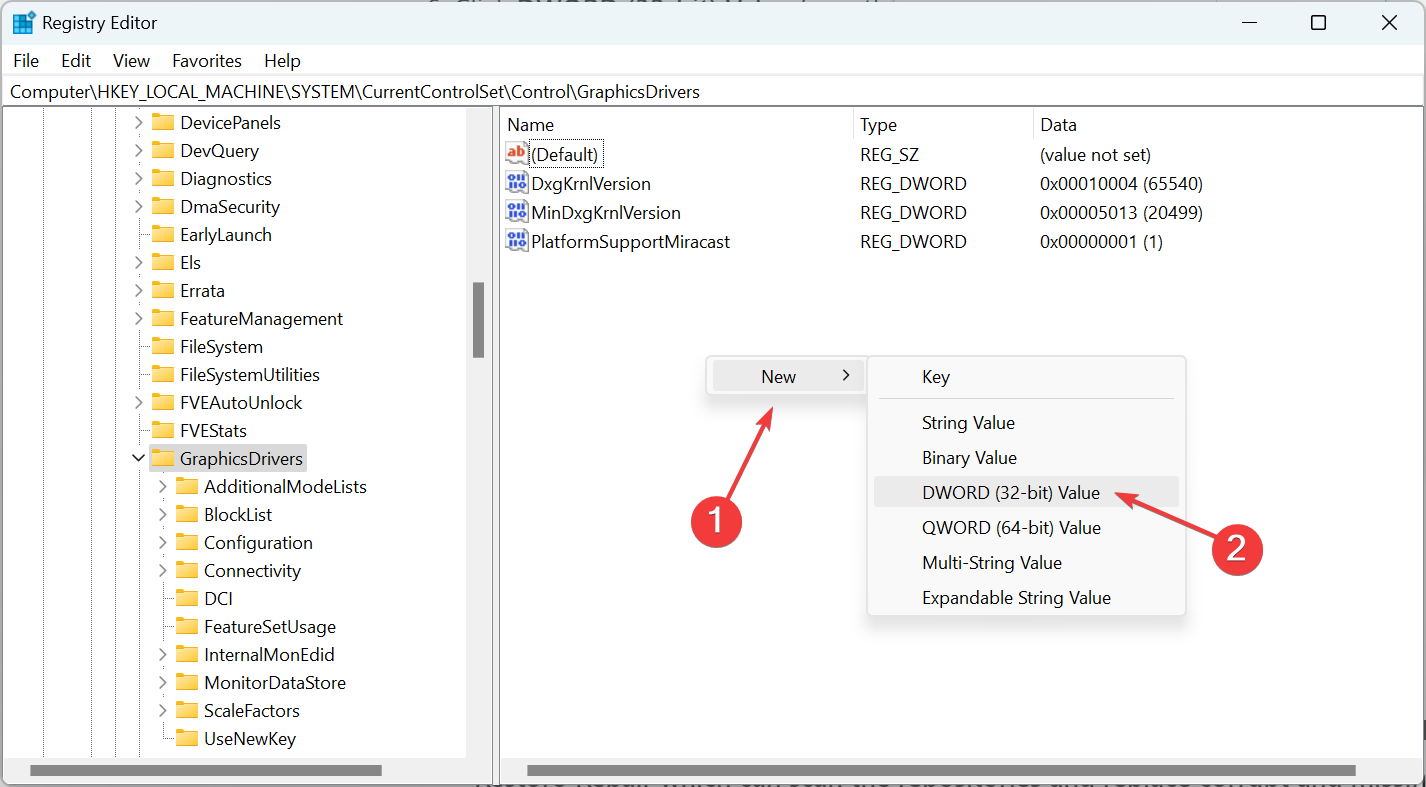This screenshot has height=787, width=1426.
Task: Click the DmaSecurity folder icon
Action: pyautogui.click(x=163, y=206)
